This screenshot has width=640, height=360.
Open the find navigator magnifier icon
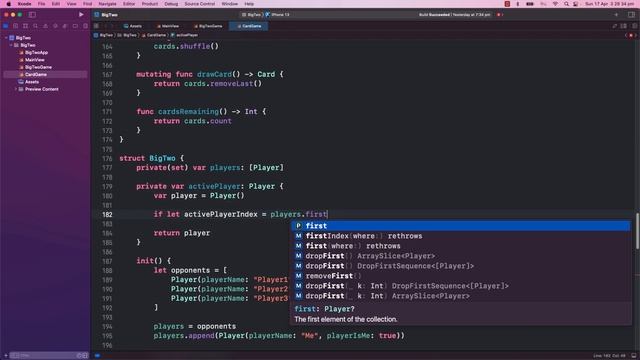36,26
